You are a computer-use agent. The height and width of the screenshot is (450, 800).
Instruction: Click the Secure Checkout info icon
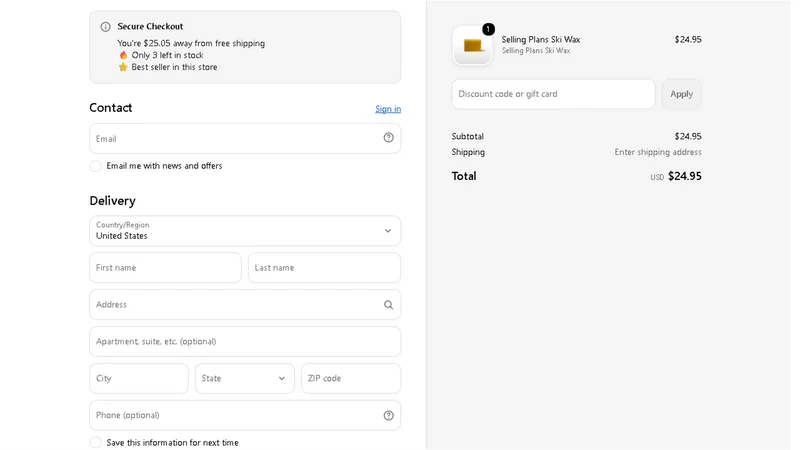[106, 27]
